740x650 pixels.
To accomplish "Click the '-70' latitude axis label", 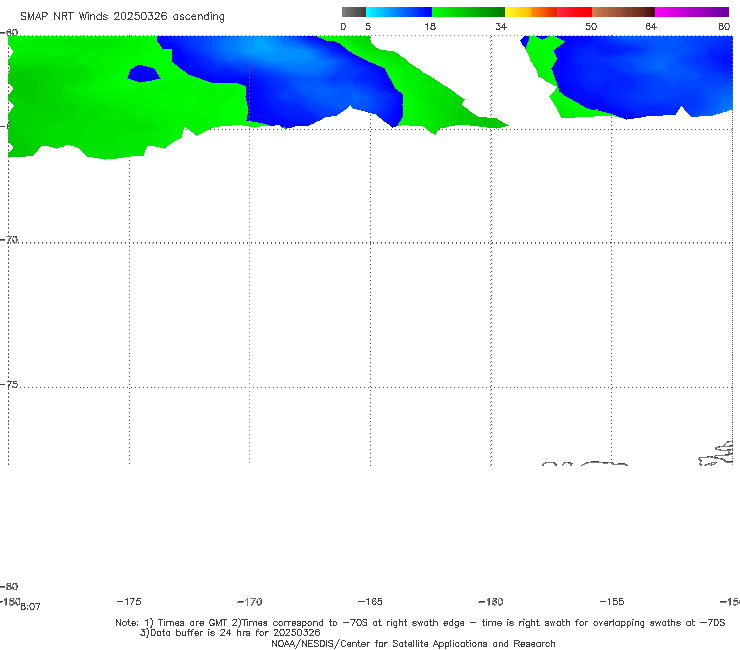I will (x=9, y=239).
